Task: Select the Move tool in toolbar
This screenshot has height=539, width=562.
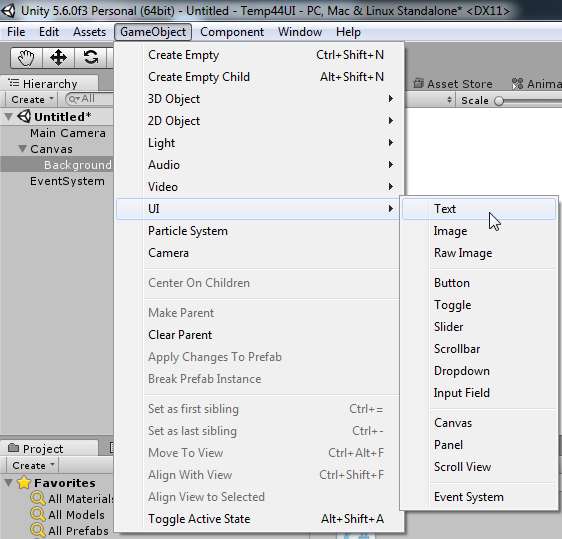Action: click(58, 58)
